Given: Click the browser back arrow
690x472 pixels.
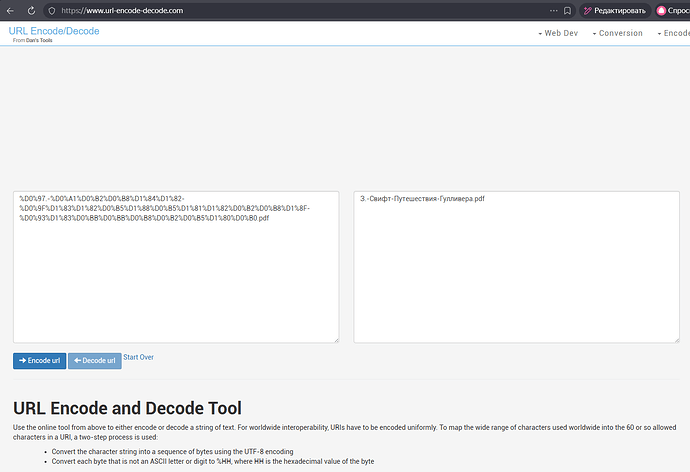Looking at the screenshot, I should tap(11, 10).
